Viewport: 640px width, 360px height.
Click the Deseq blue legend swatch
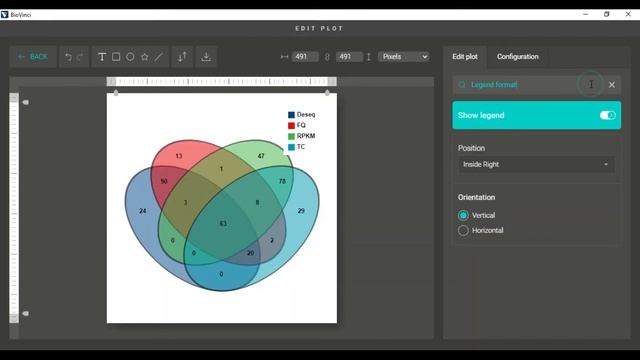coord(291,115)
